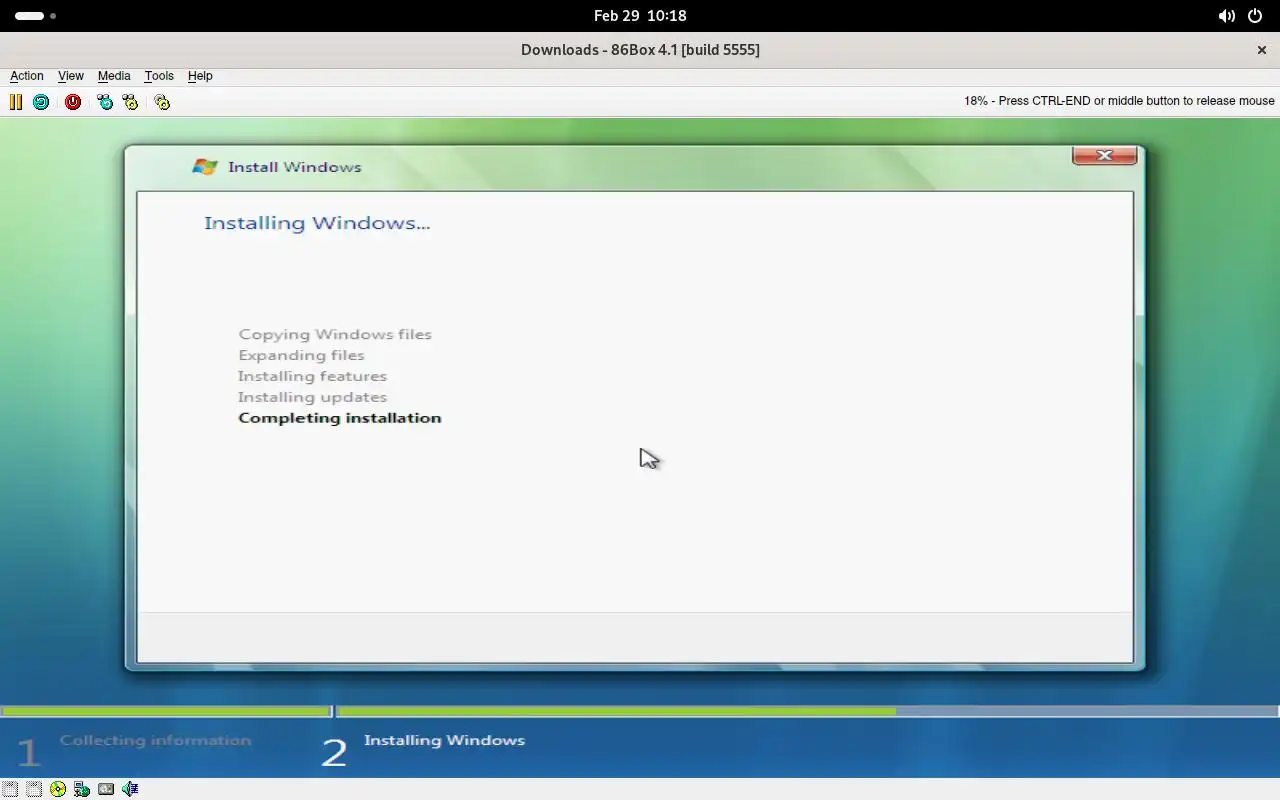Open the Tools menu
Screen dimensions: 1280x800
159,76
